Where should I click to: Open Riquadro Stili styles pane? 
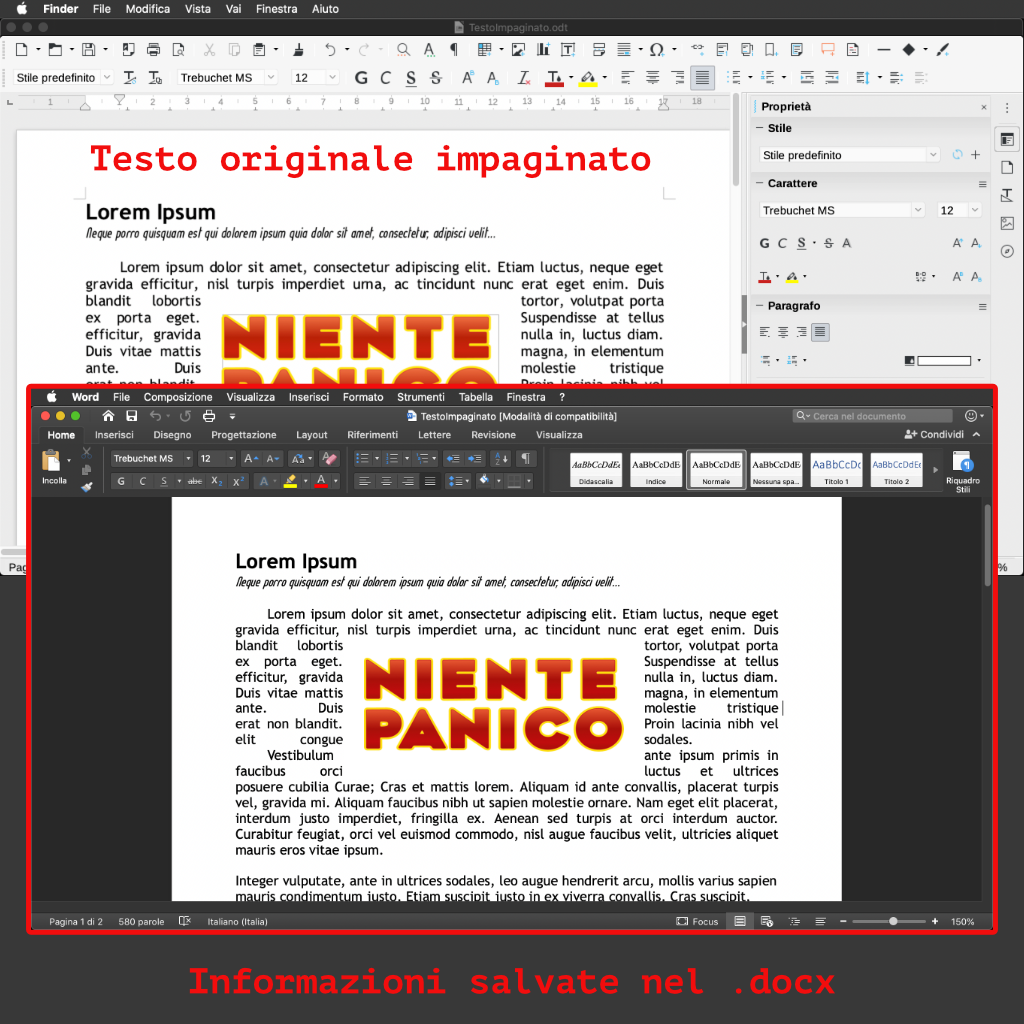962,470
